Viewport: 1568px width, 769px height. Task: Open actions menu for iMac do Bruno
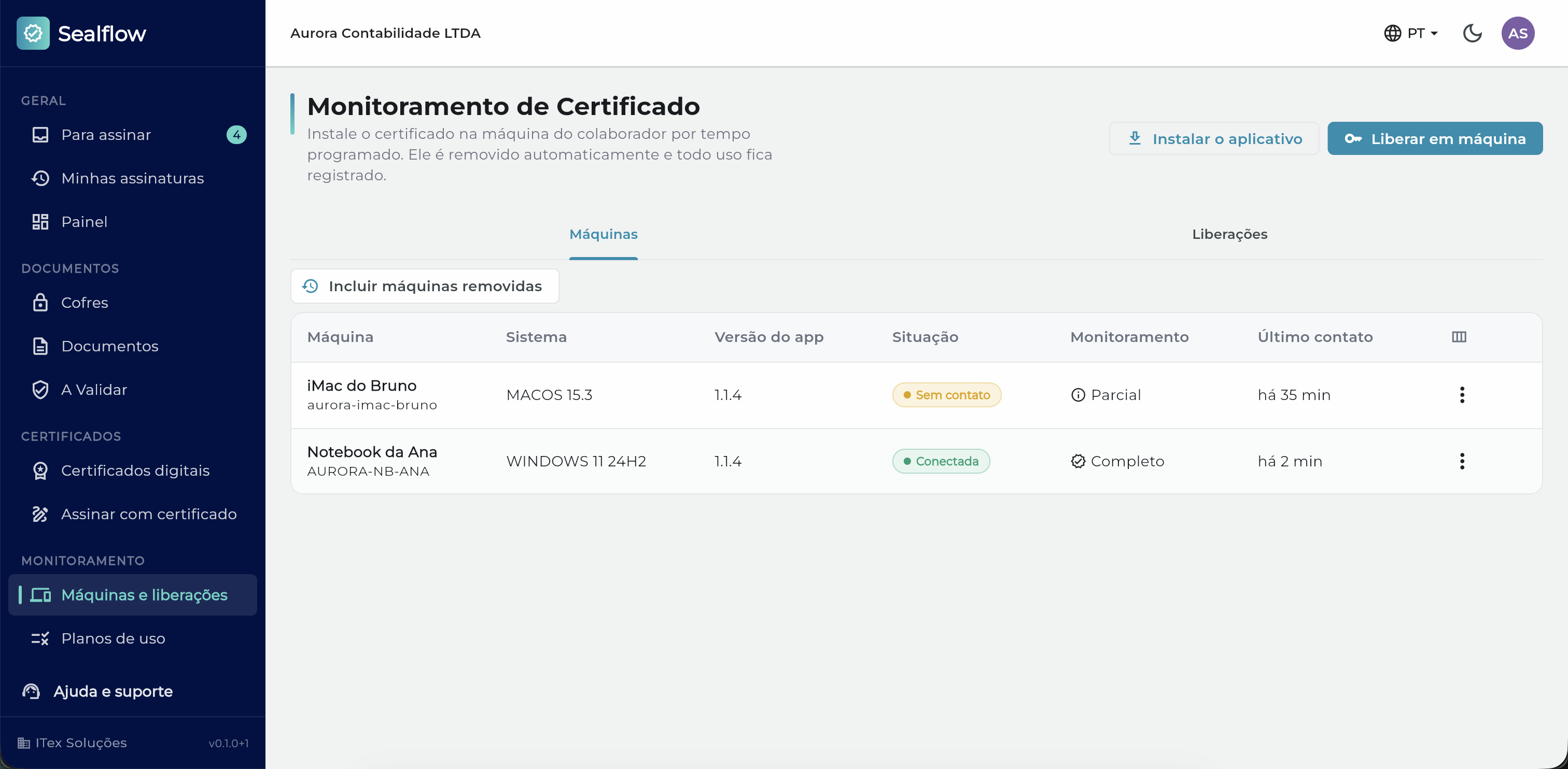coord(1462,395)
